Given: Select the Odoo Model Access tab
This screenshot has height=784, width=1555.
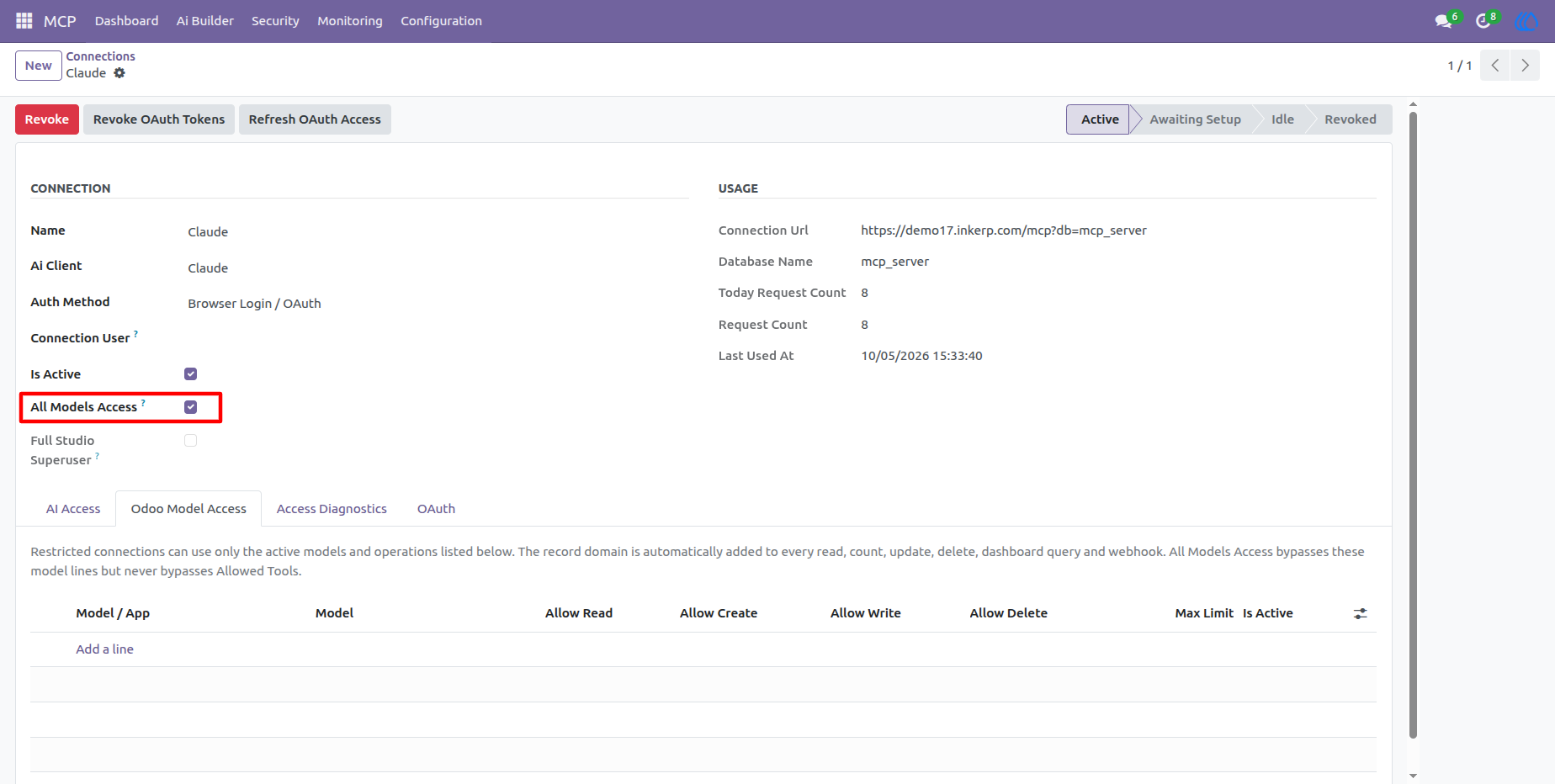Looking at the screenshot, I should coord(188,509).
